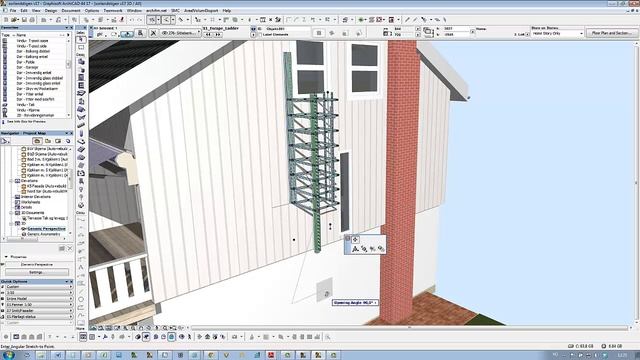Click the Settings button in Properties panel
The width and height of the screenshot is (640, 360).
[x=37, y=272]
